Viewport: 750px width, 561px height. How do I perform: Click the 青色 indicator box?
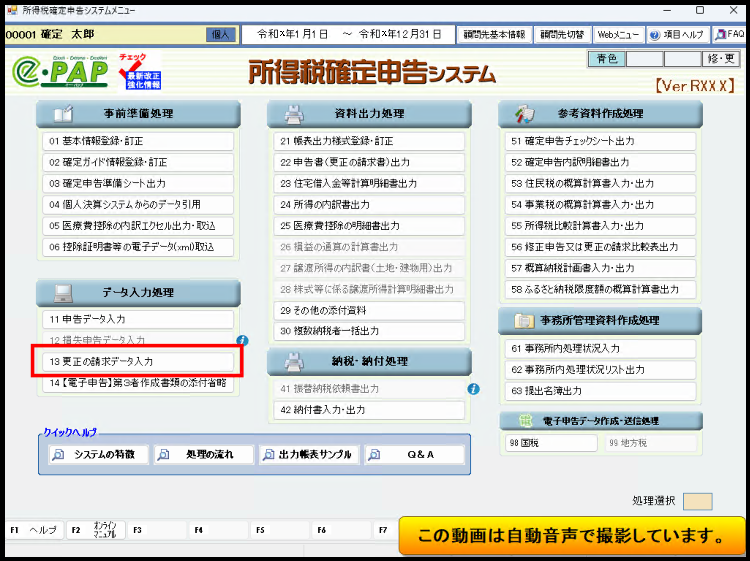606,59
